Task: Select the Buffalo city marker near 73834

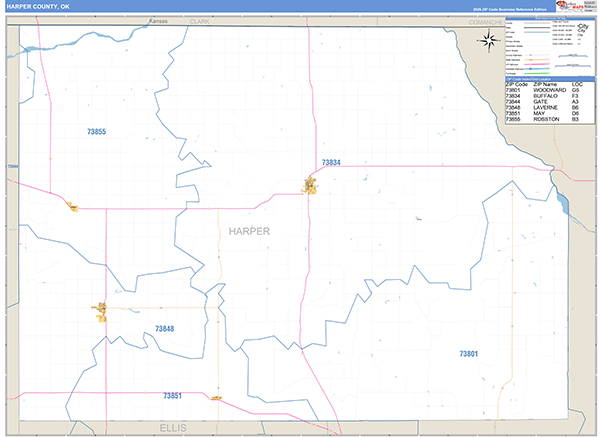Action: pyautogui.click(x=311, y=186)
